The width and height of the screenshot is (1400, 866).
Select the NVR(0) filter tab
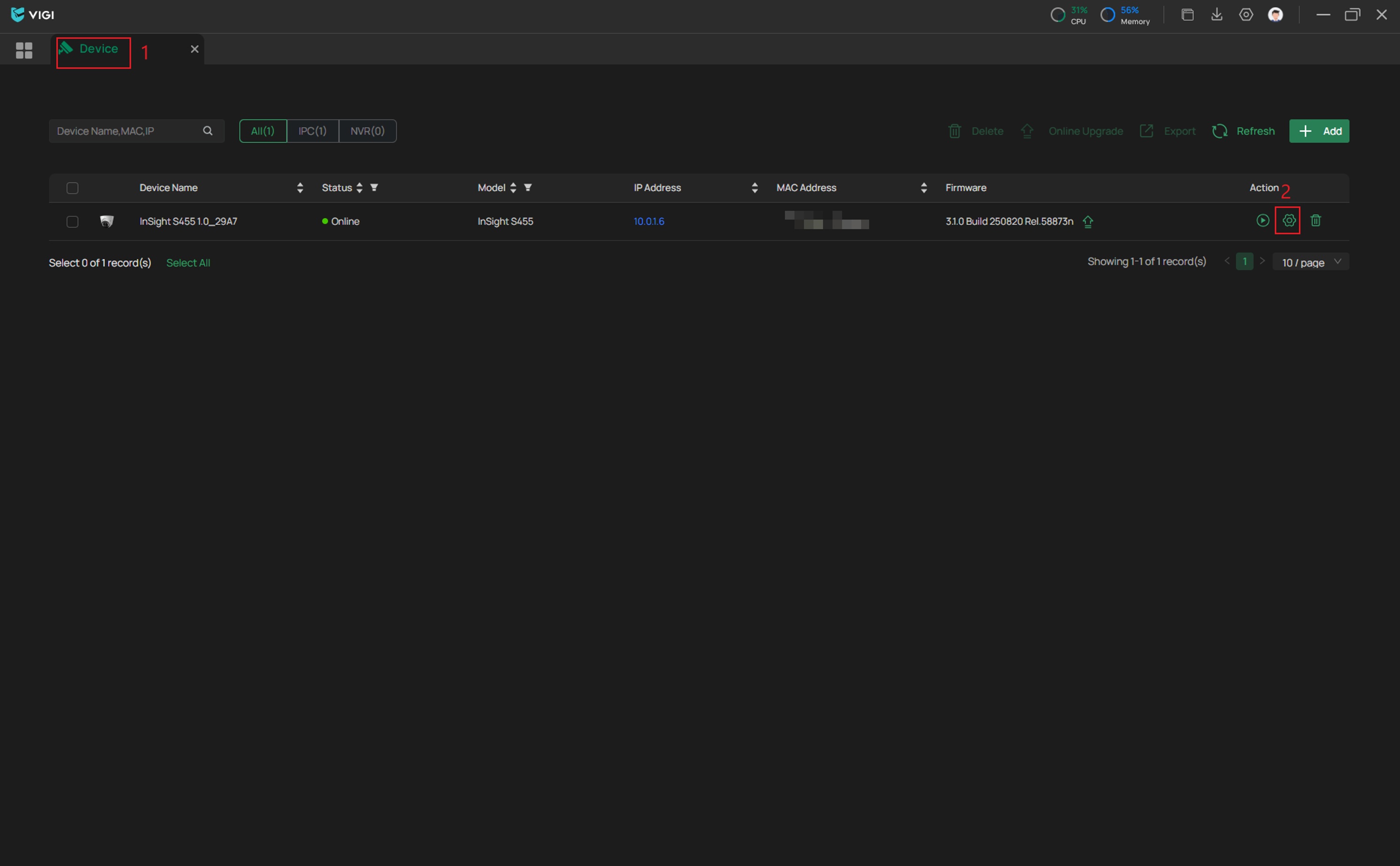[368, 131]
